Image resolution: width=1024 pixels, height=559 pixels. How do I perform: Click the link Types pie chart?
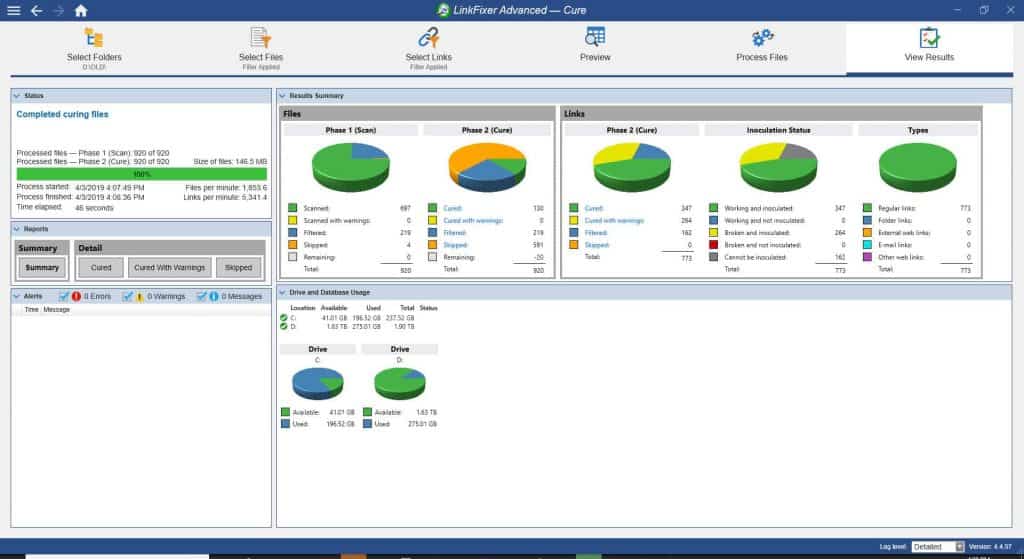pyautogui.click(x=918, y=167)
